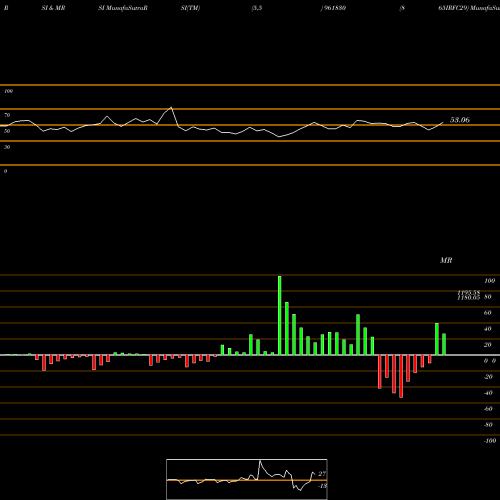
Task: Click the longest red MR histogram bar
Action: point(401,376)
